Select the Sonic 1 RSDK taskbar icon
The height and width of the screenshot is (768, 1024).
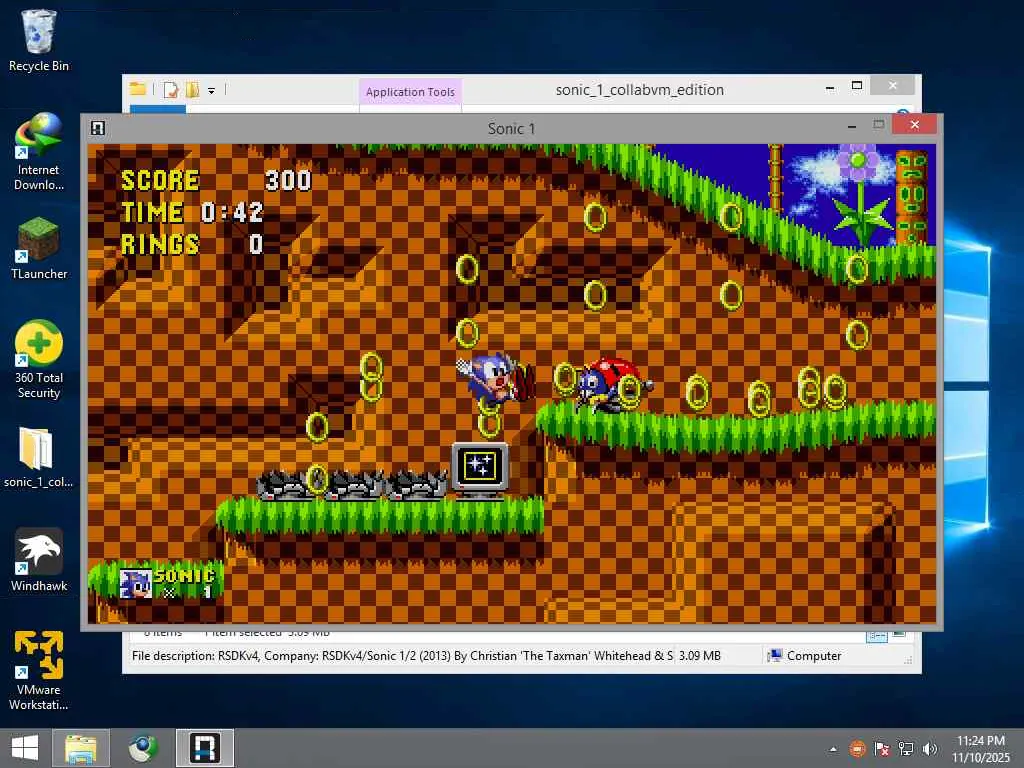[x=204, y=748]
